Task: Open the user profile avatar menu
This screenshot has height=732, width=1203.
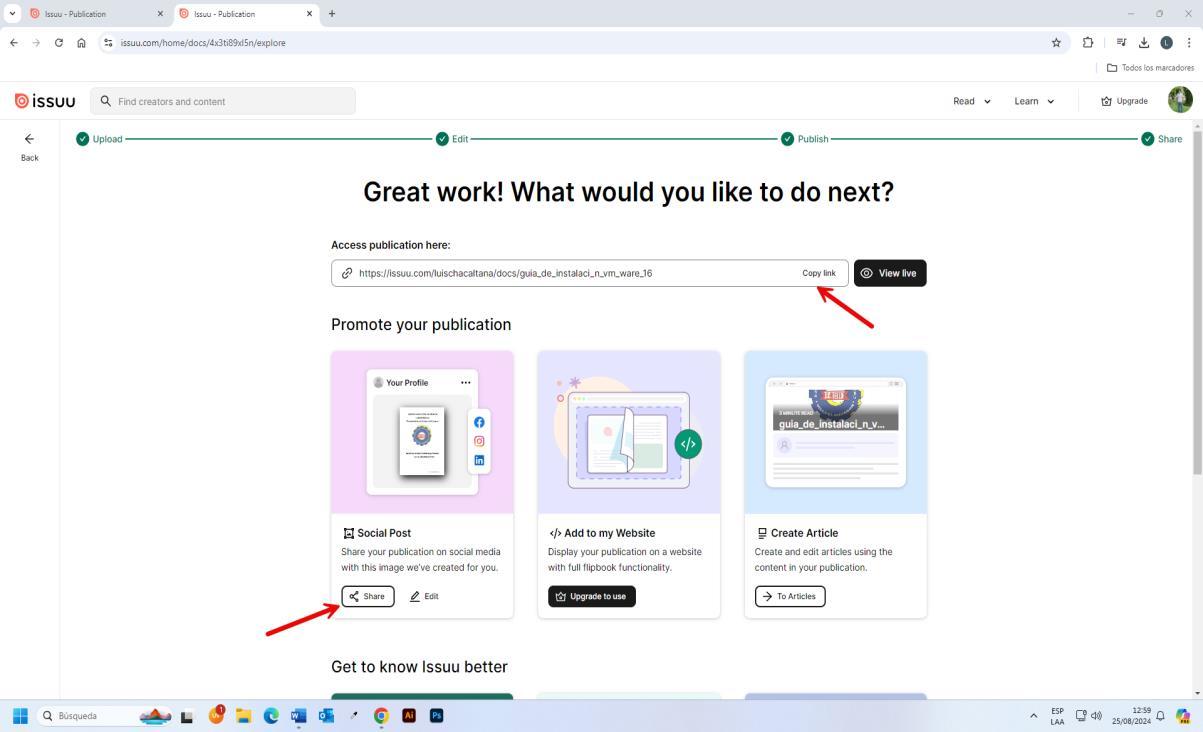Action: [x=1180, y=100]
